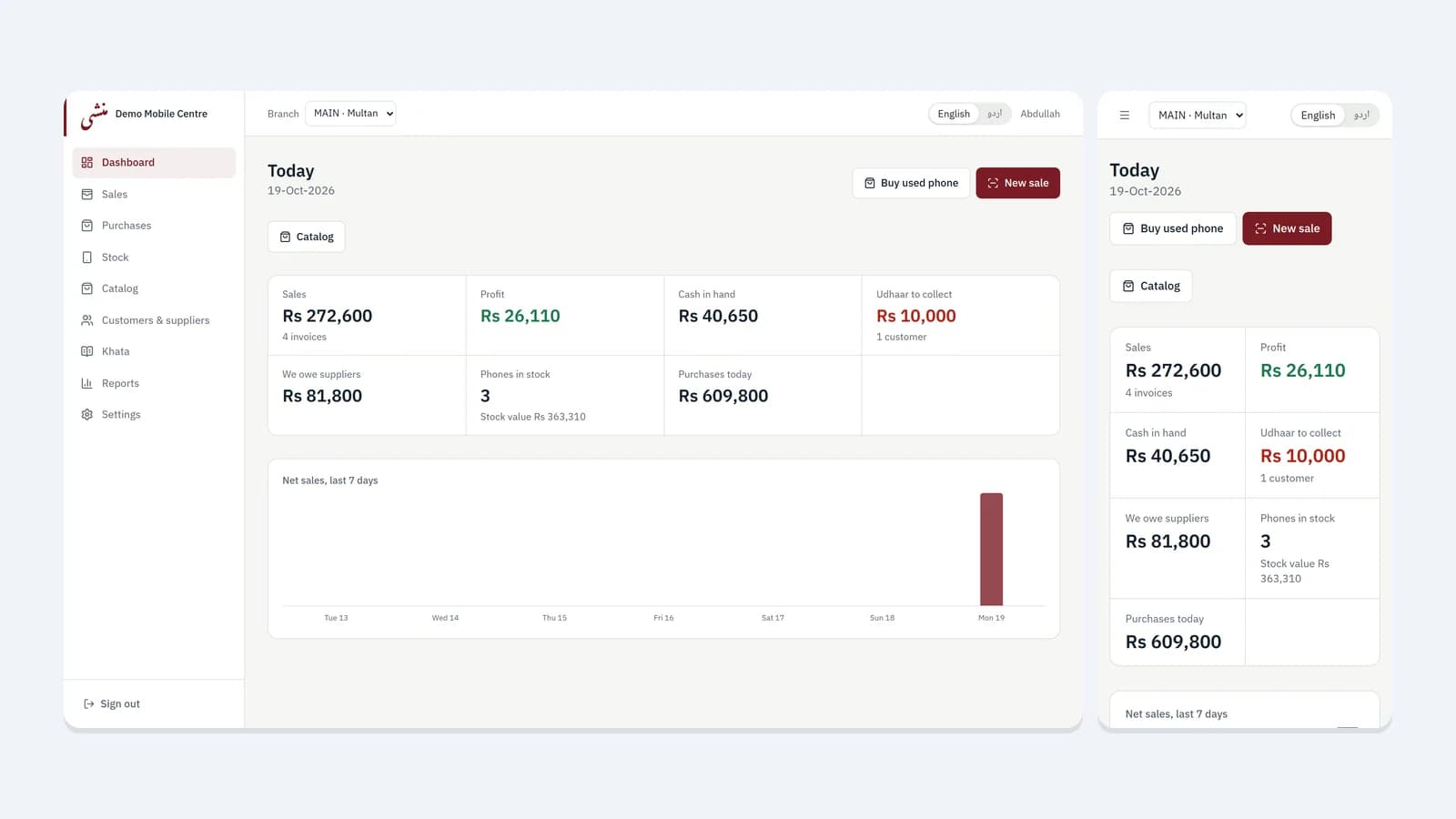Click the Abdullah username in header

coord(1040,114)
